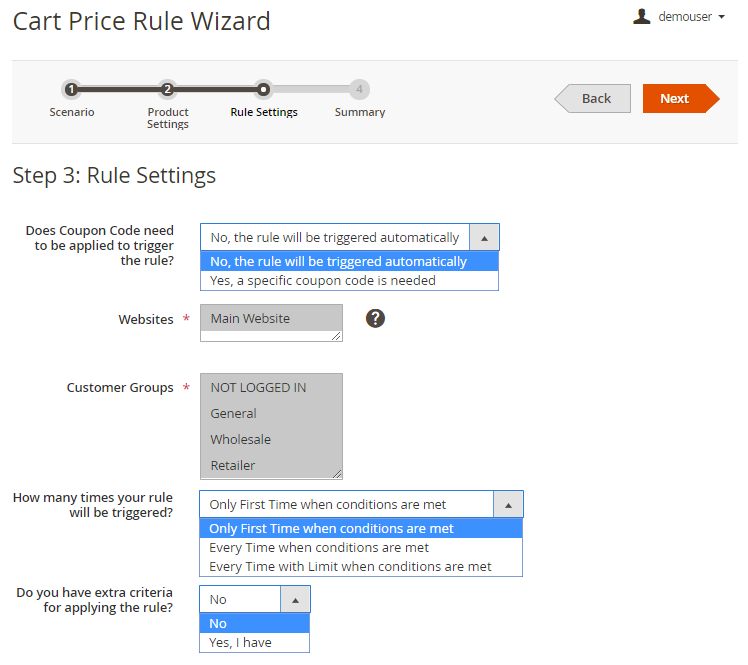Select "Yes, I have" extra criteria option
Viewport: 748px width, 665px height.
point(240,643)
